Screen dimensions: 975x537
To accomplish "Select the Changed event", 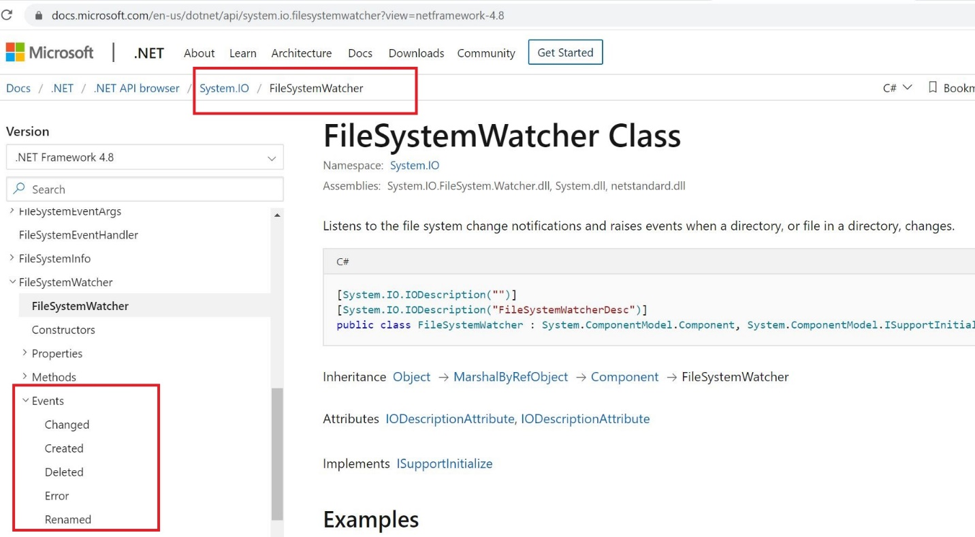I will 67,425.
